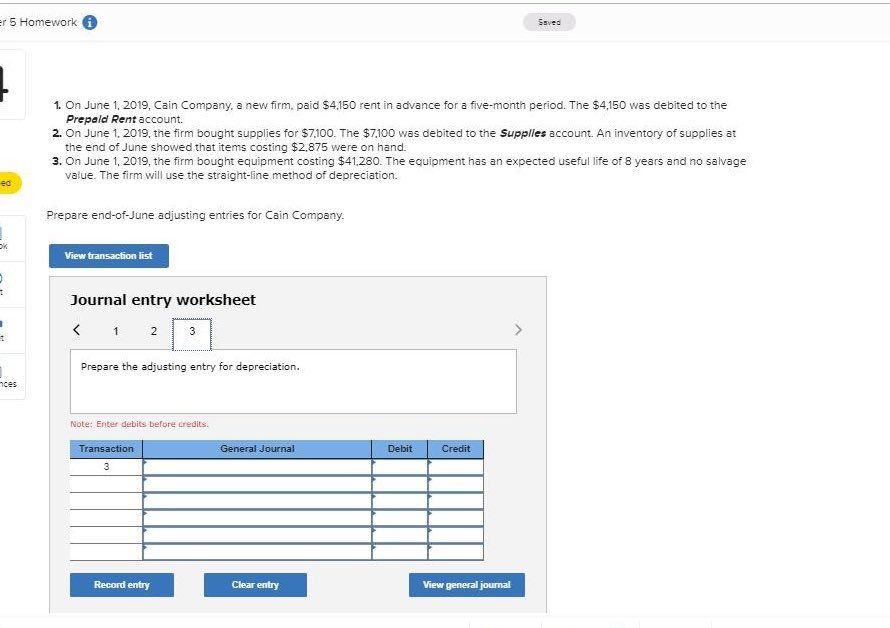
Task: Click the Saved status indicator
Action: click(x=549, y=22)
